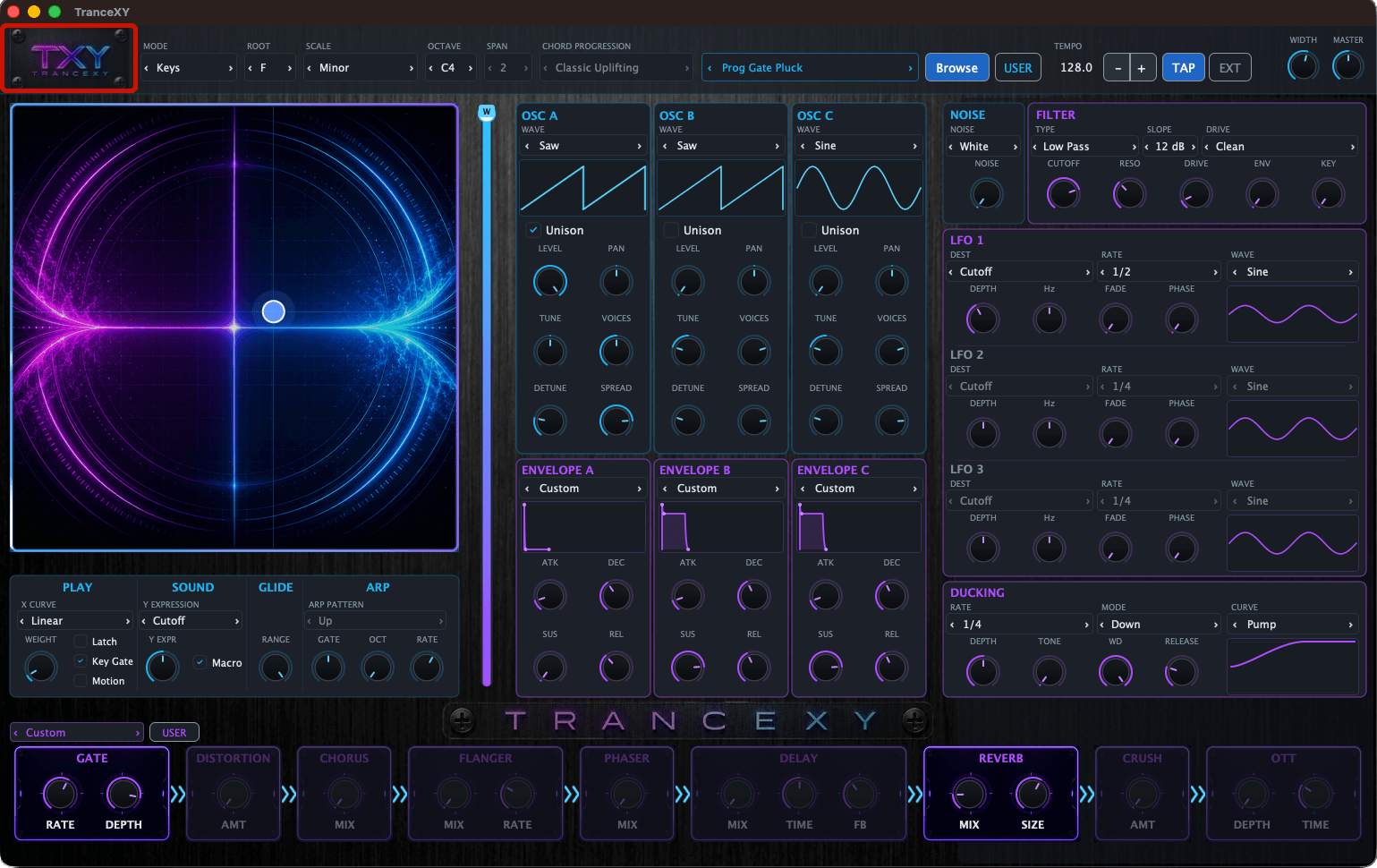
Task: Enable the Motion checkbox
Action: 81,681
